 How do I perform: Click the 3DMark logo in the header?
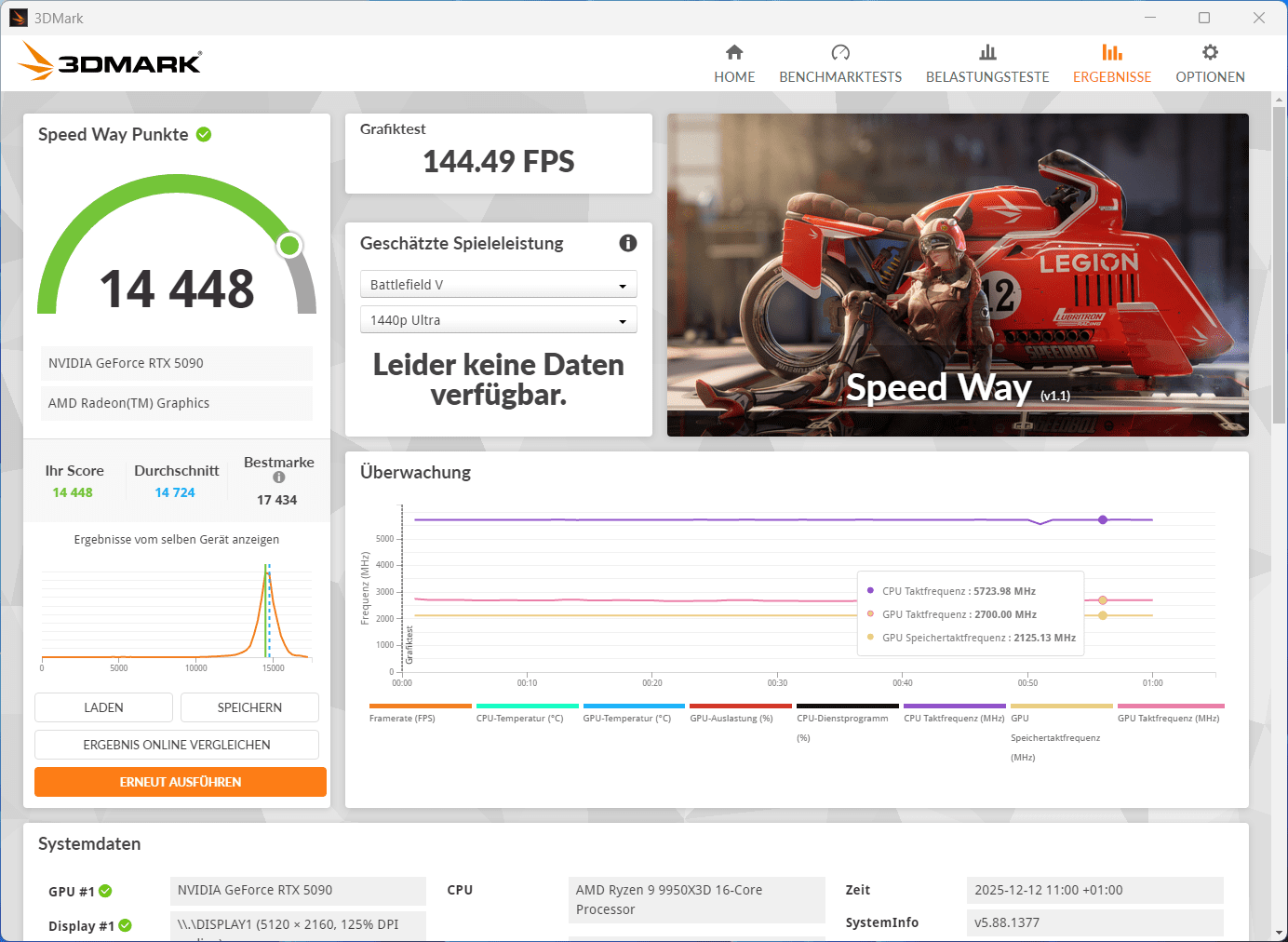(110, 61)
